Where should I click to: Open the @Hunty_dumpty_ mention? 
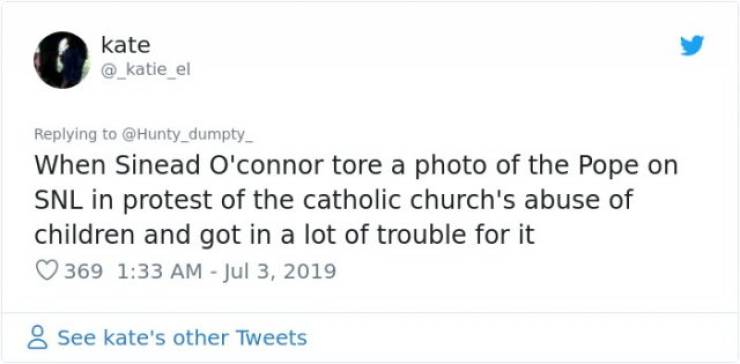pos(187,135)
